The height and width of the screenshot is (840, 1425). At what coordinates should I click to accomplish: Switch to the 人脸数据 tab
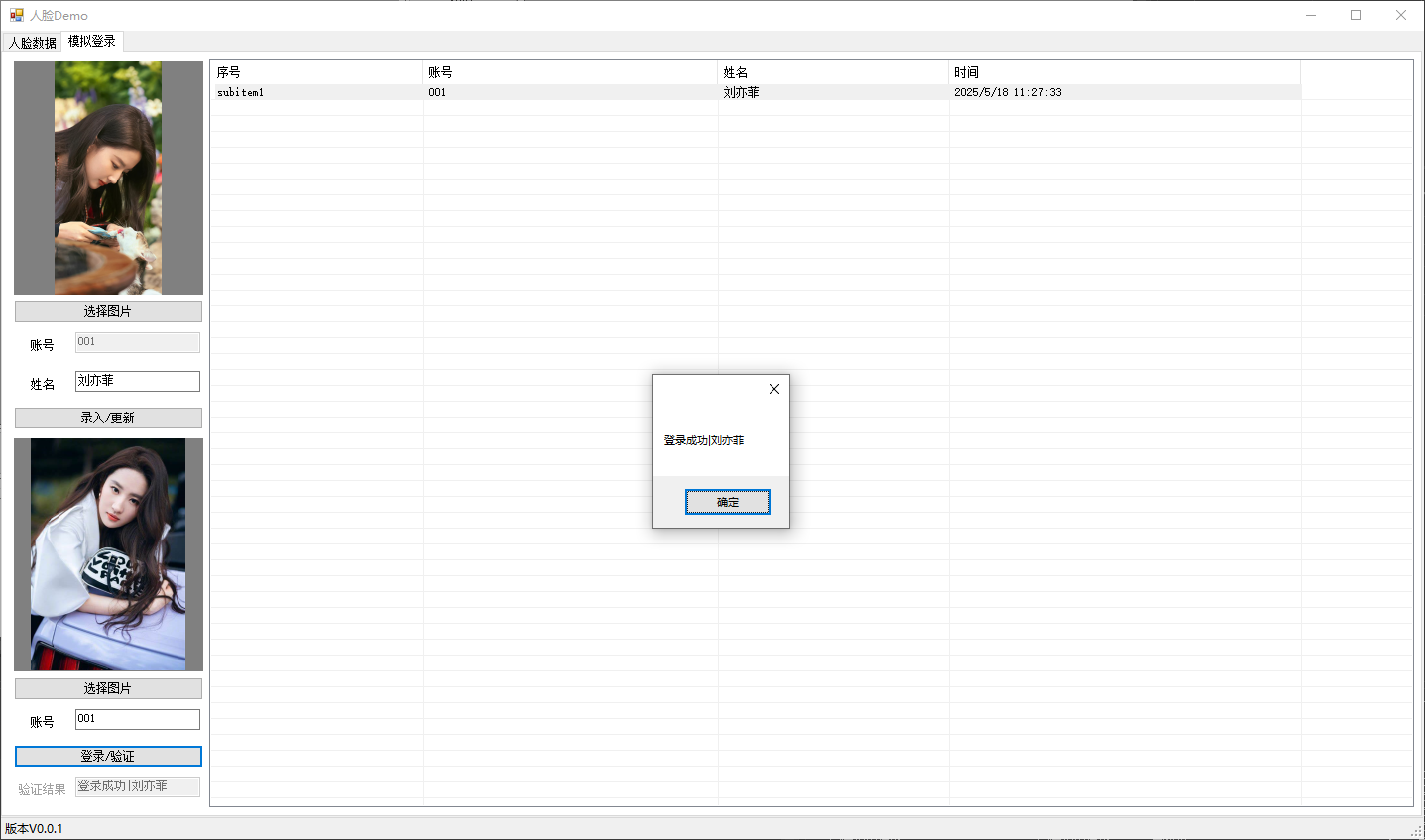tap(33, 43)
